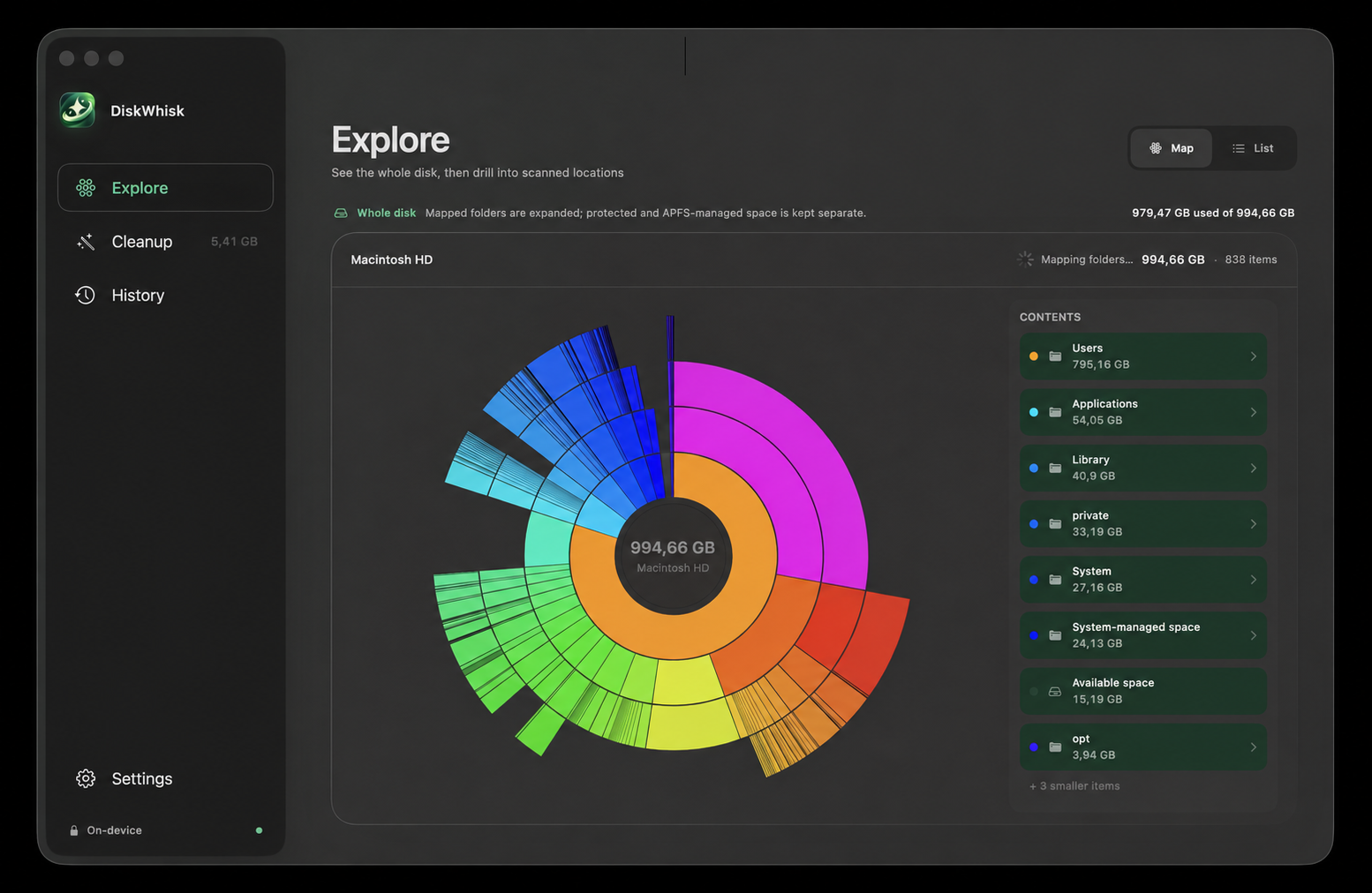
Task: Click the orange Users color dot
Action: pyautogui.click(x=1034, y=356)
